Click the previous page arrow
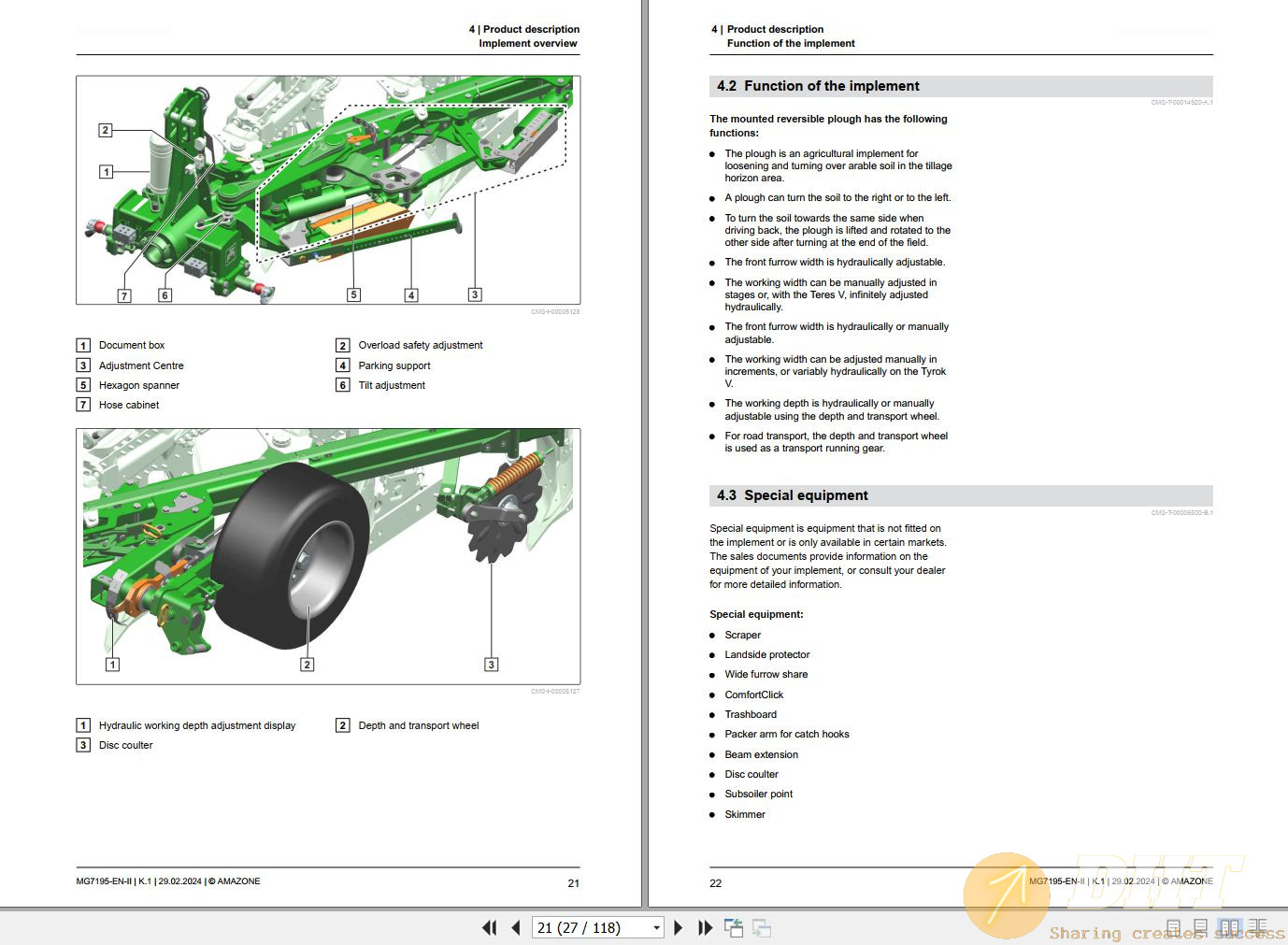The image size is (1288, 945). point(516,928)
